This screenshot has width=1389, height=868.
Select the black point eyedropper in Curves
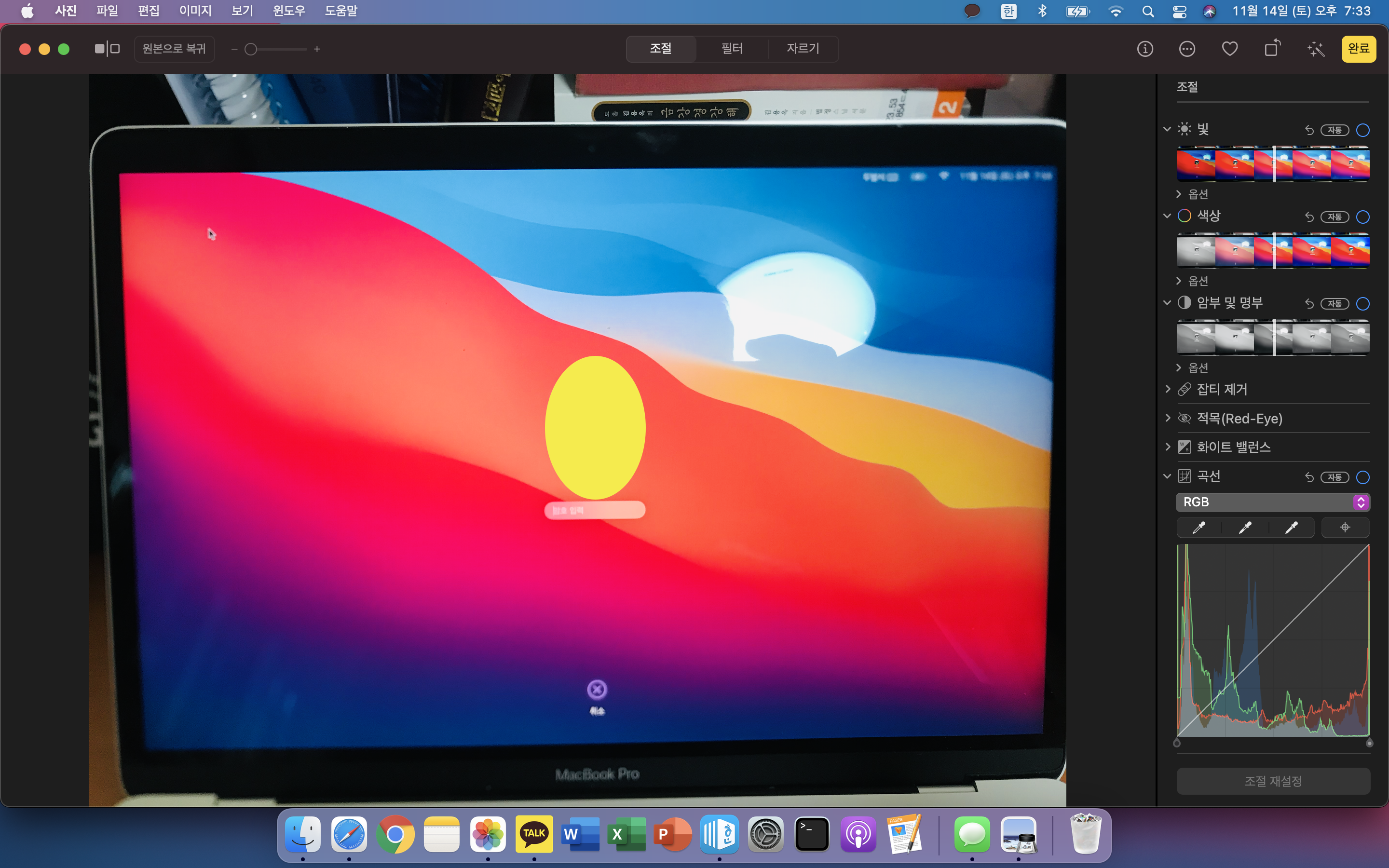tap(1198, 528)
